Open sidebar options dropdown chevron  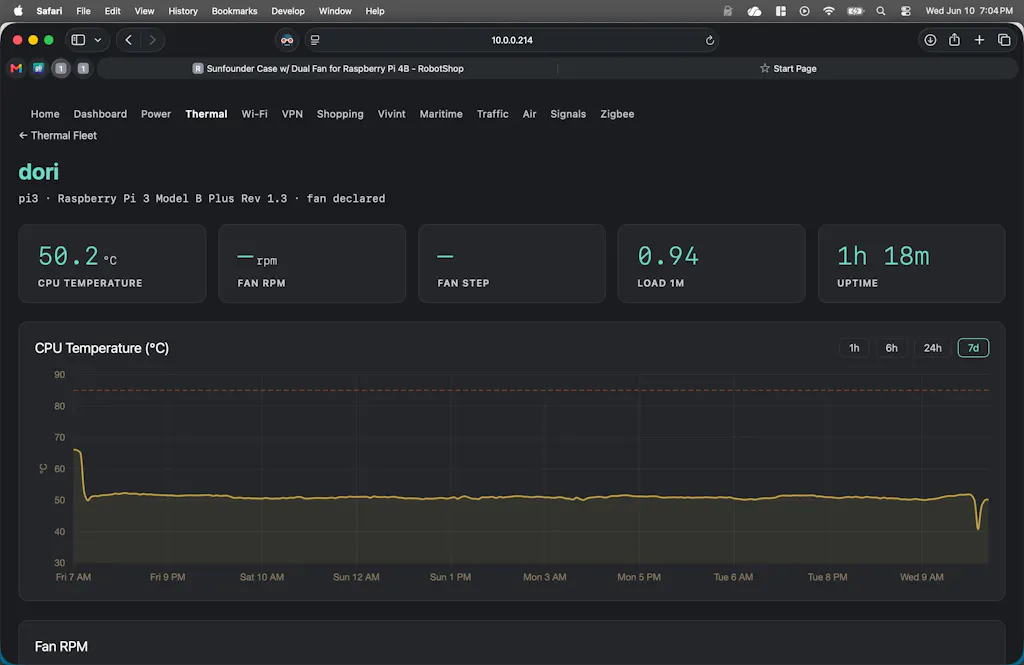[x=98, y=40]
